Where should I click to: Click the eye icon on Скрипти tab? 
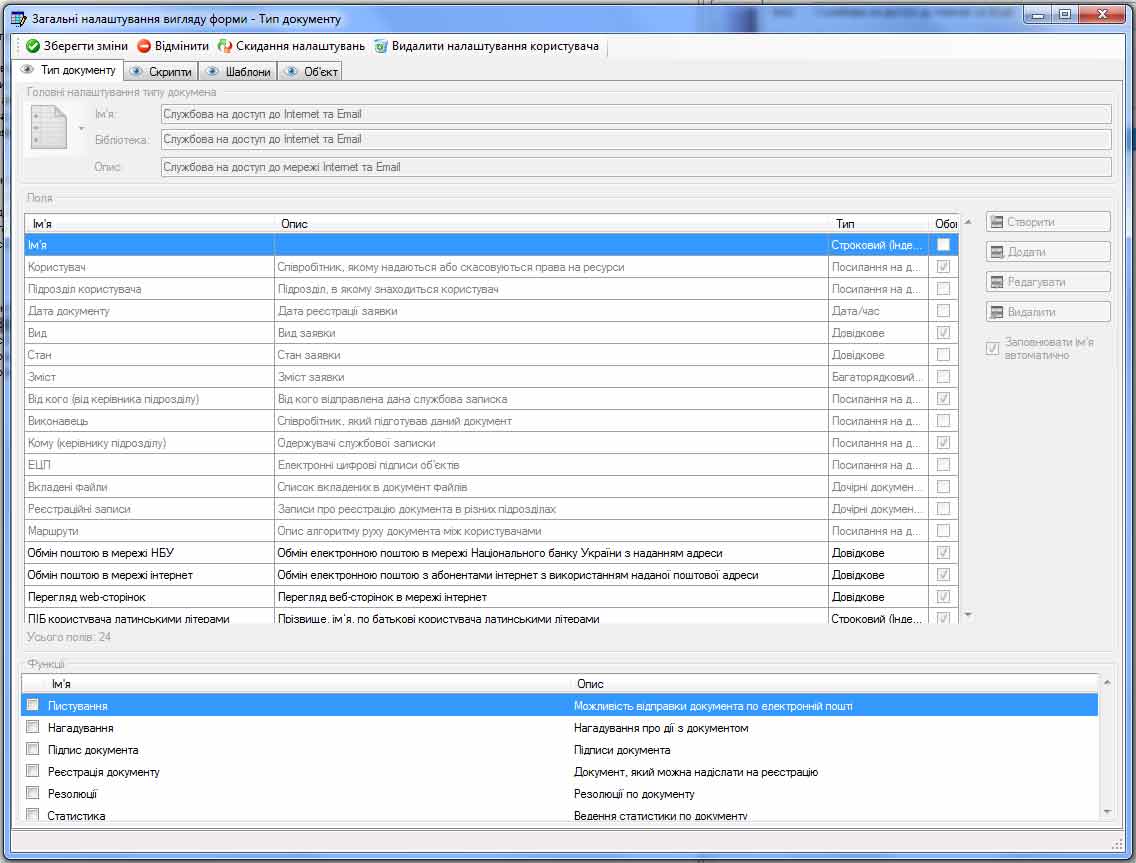click(x=136, y=71)
